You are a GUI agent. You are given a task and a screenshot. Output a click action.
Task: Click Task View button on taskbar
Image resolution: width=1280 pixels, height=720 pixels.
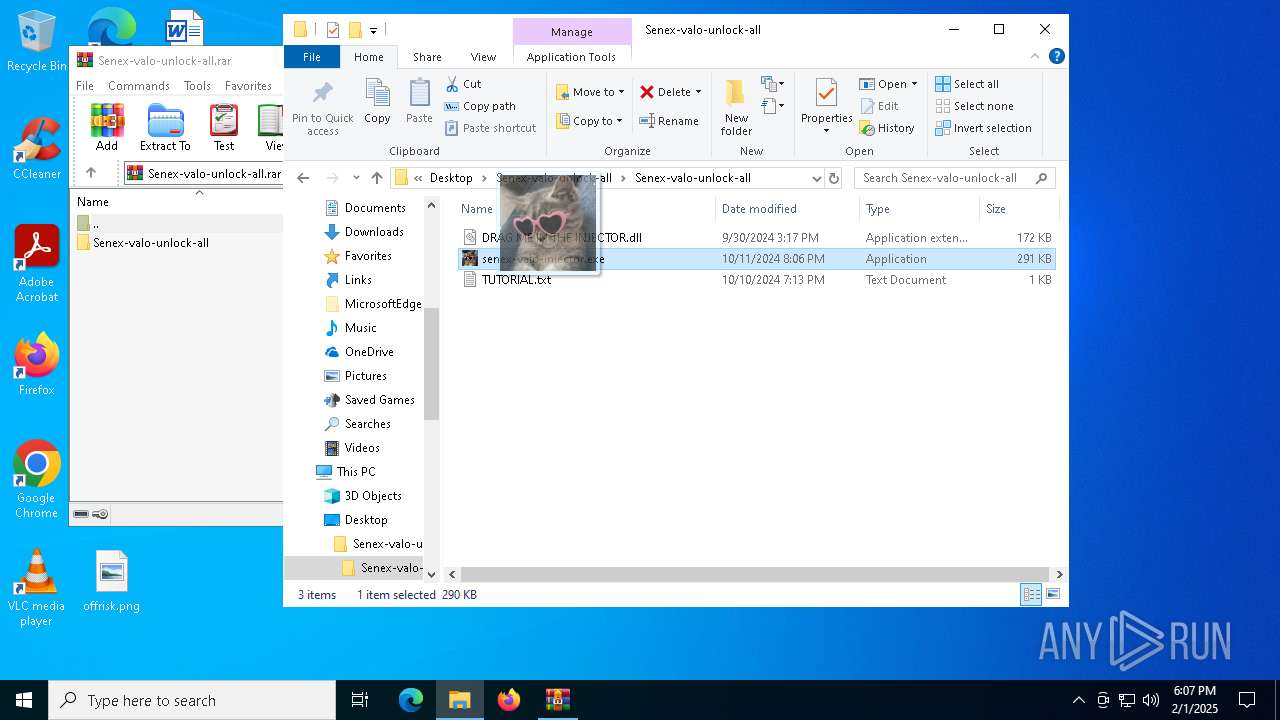(360, 700)
